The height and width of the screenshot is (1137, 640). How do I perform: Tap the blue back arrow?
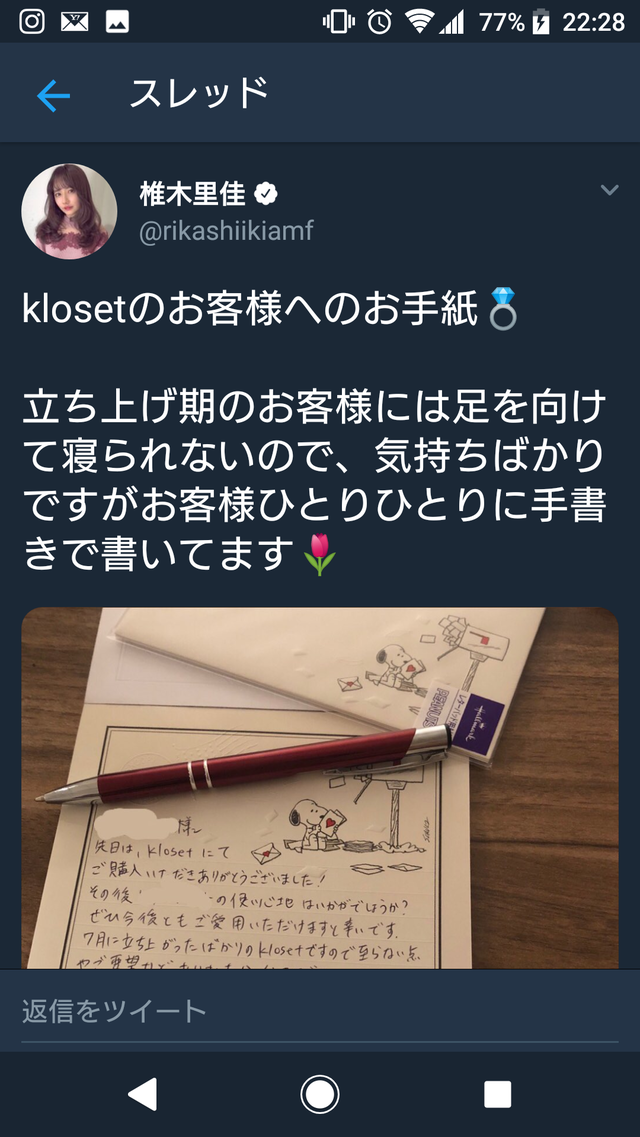click(54, 96)
